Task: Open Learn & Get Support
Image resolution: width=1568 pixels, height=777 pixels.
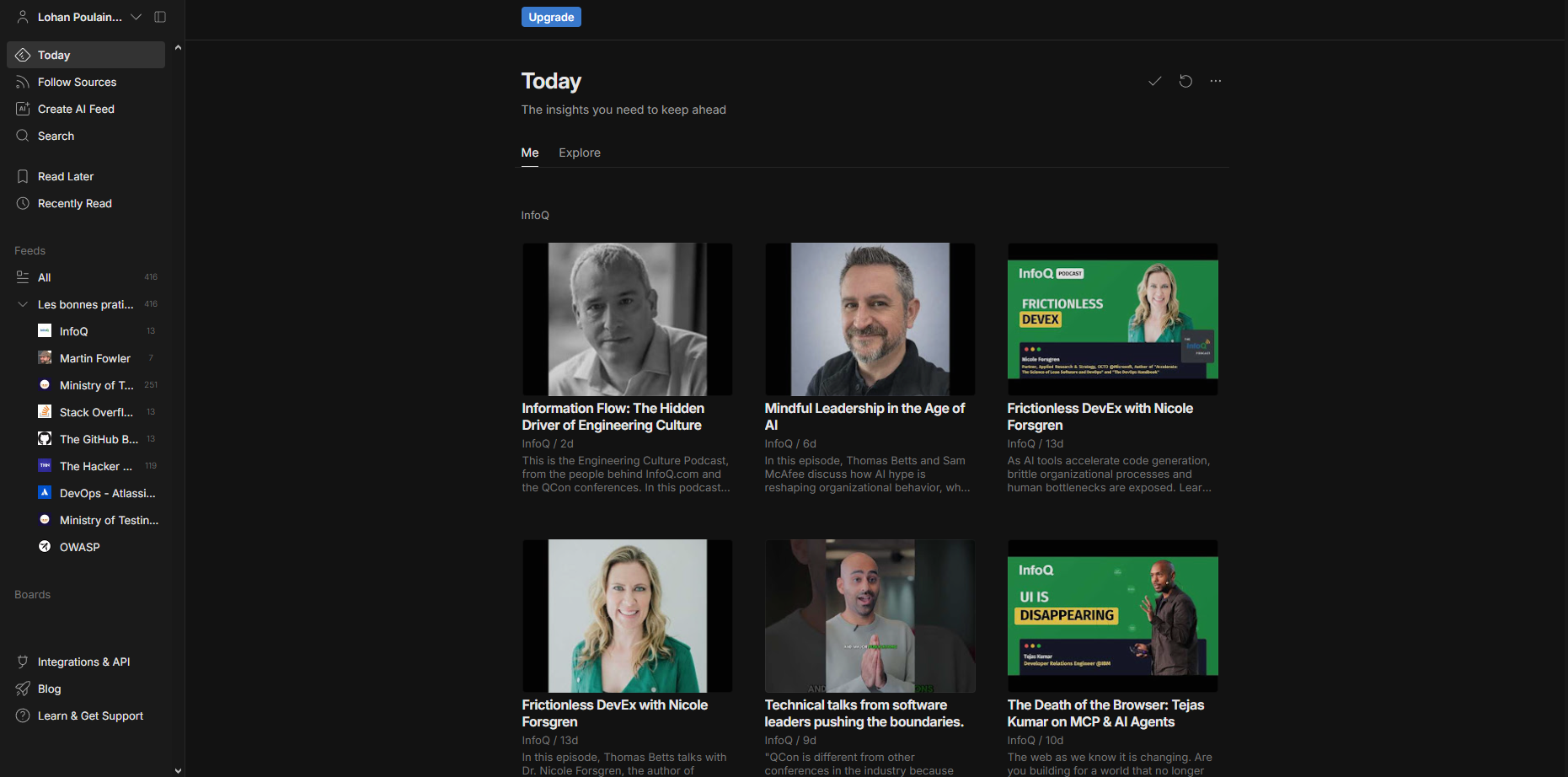Action: (x=90, y=715)
